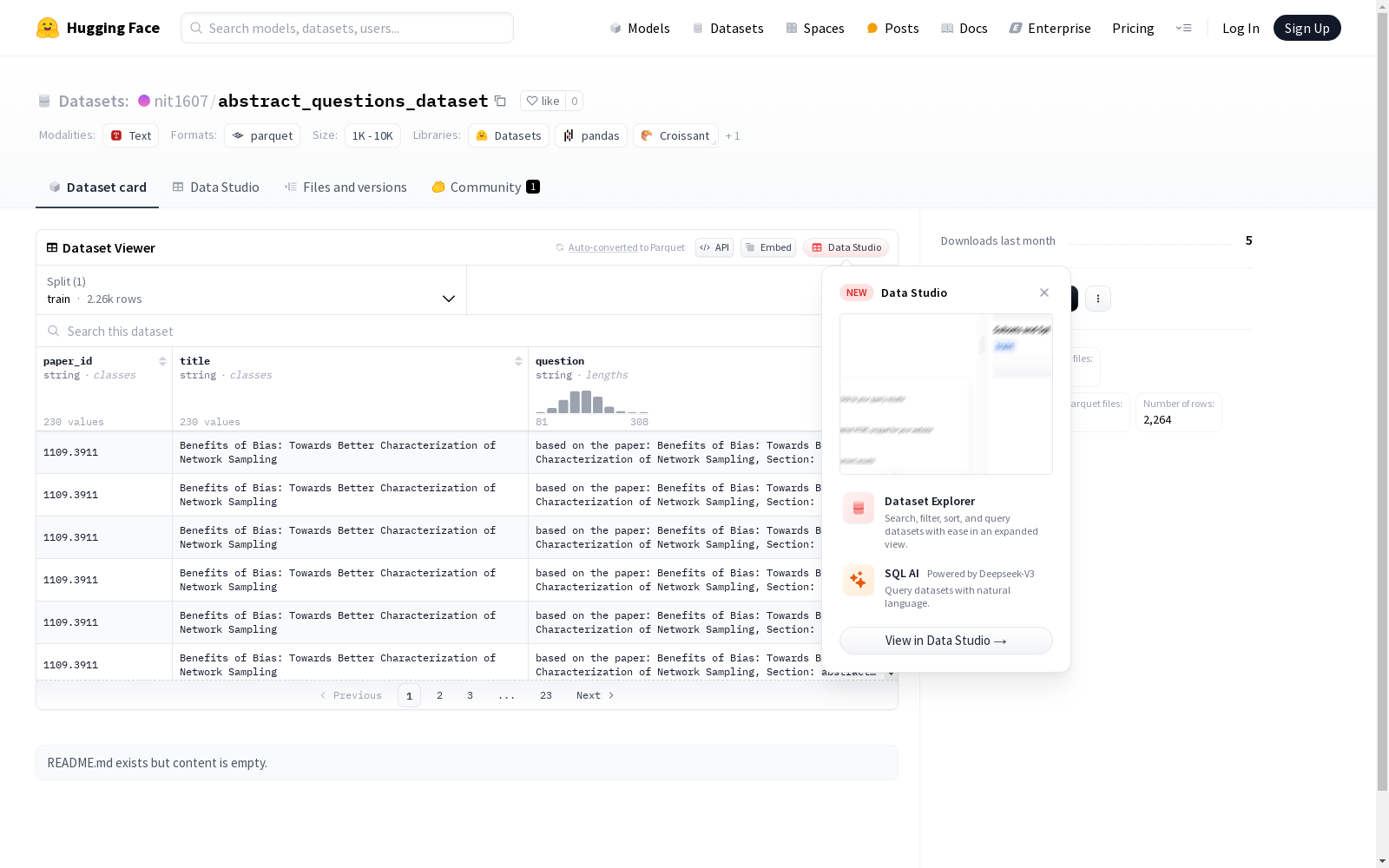Click the Data Studio button in viewer header
Screen dimensions: 1389x868
point(846,247)
